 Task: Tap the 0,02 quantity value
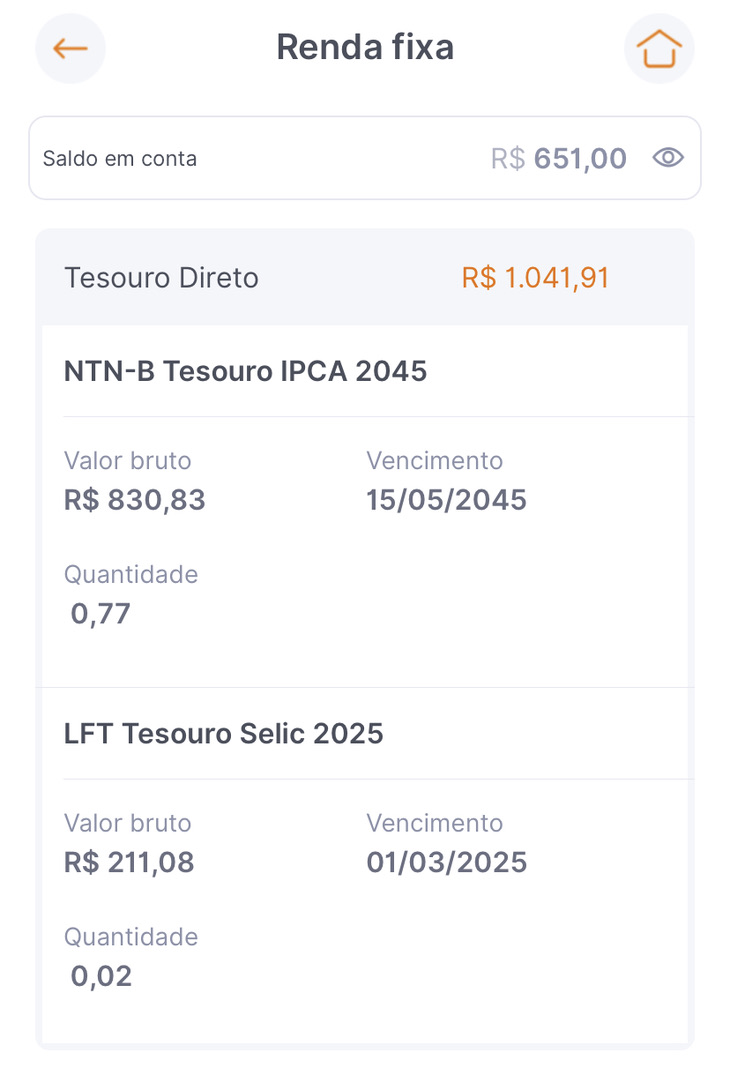click(x=101, y=976)
